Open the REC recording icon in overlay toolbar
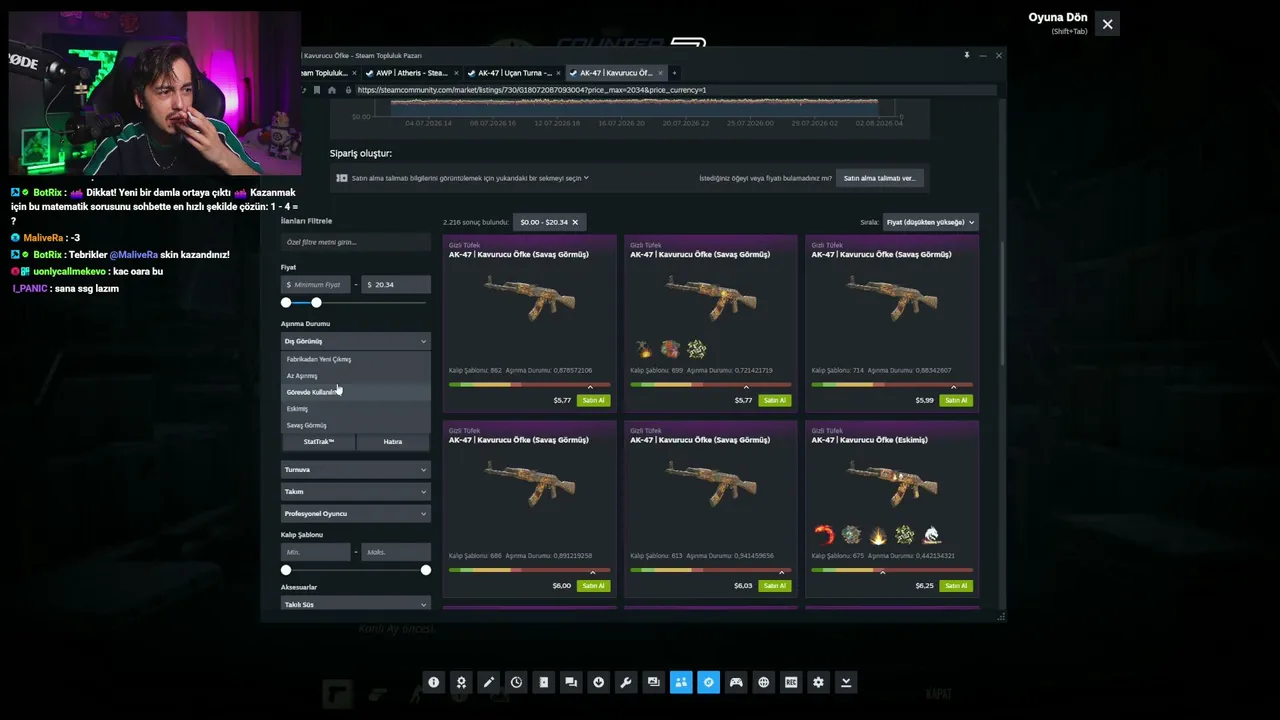 (791, 682)
